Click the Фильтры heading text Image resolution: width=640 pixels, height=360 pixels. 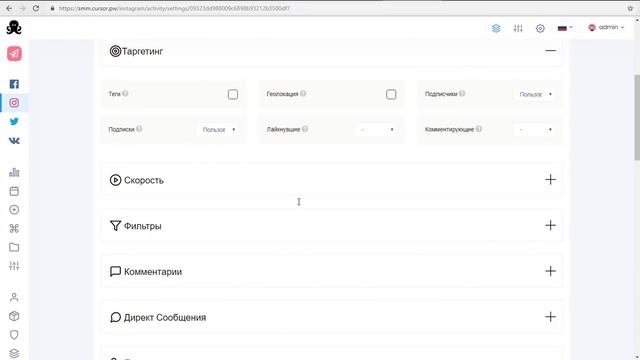pos(142,226)
